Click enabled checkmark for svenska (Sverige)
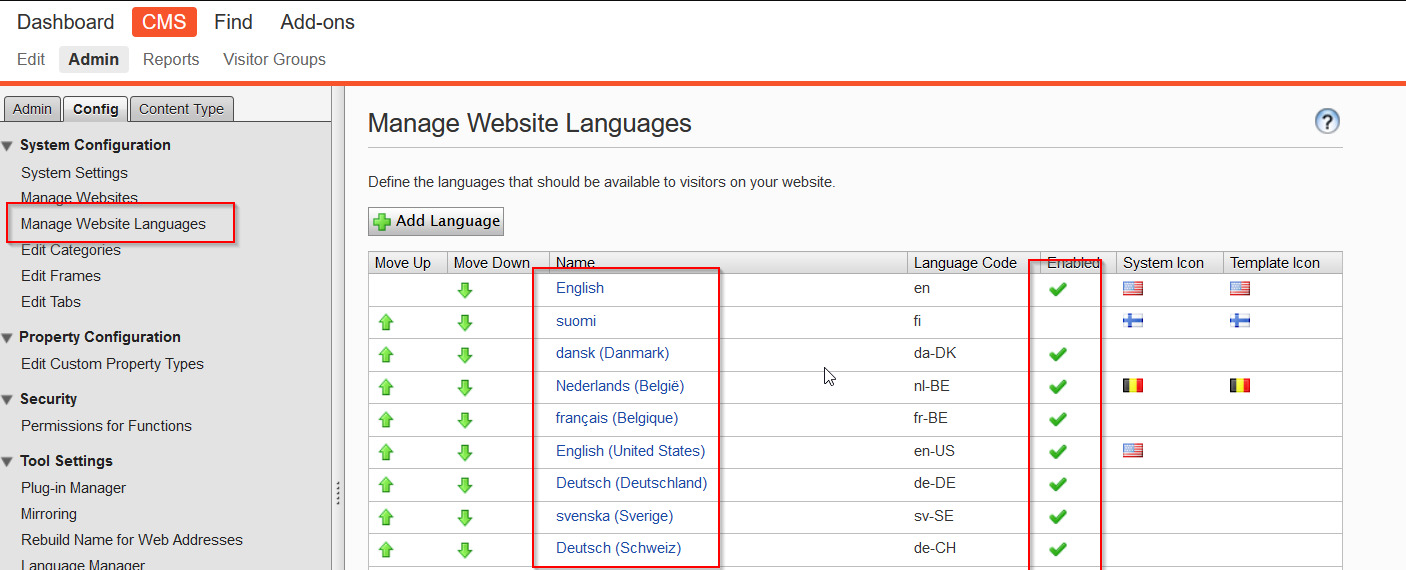Screen dimensions: 1406x570 tap(1058, 517)
